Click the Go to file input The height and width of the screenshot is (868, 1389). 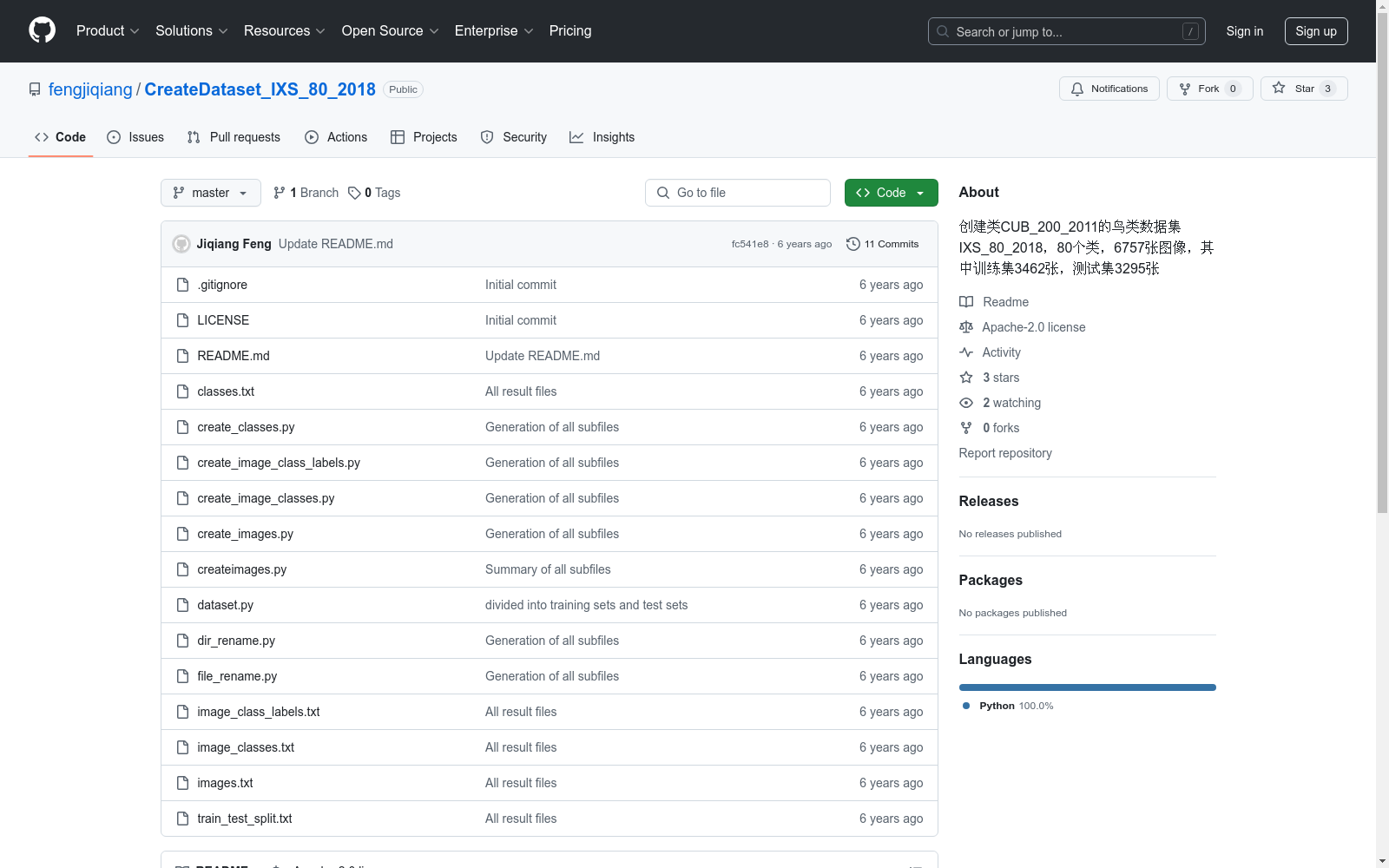point(738,193)
